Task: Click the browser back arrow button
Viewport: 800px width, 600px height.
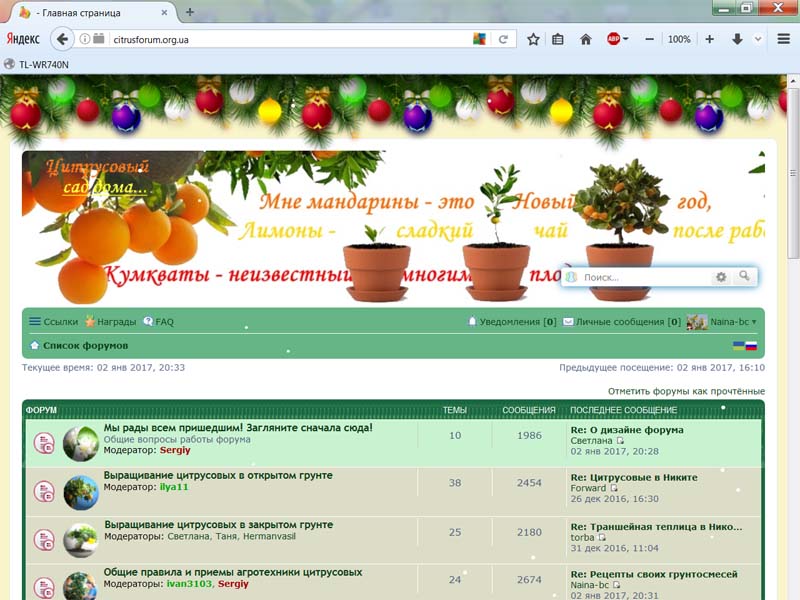Action: point(64,39)
